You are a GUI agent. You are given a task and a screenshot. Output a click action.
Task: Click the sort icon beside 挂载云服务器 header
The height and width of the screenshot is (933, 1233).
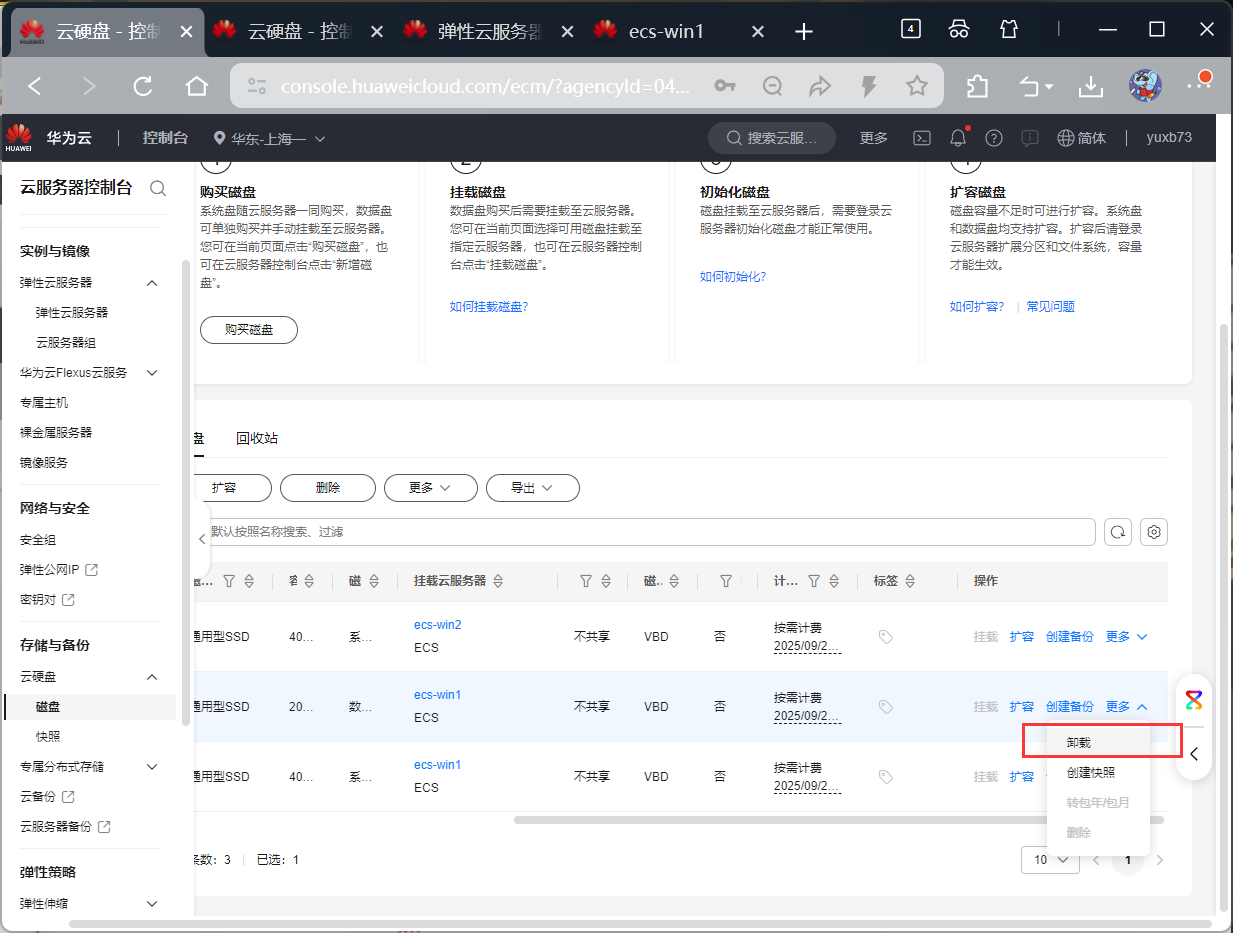click(x=498, y=581)
